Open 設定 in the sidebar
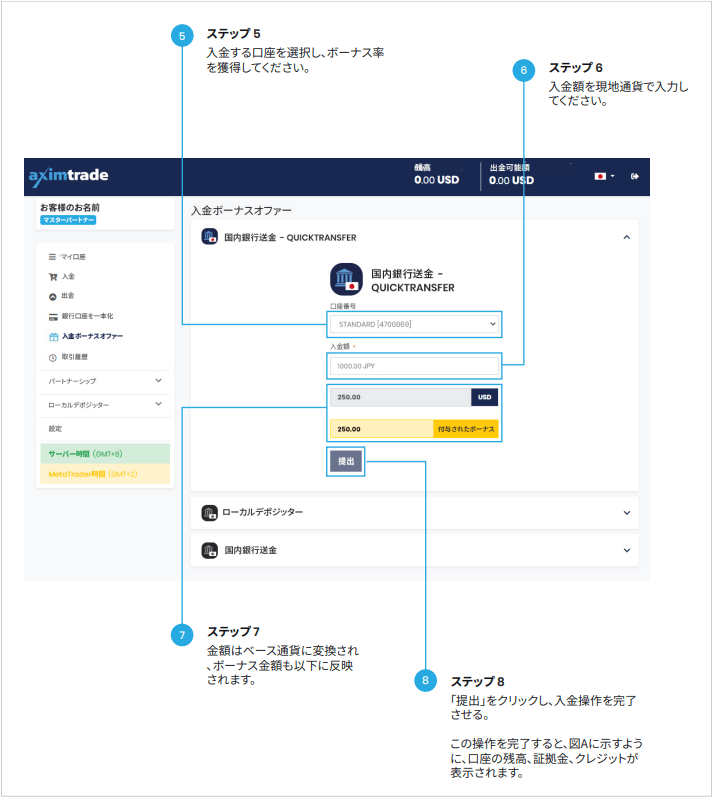713x797 pixels. [55, 428]
